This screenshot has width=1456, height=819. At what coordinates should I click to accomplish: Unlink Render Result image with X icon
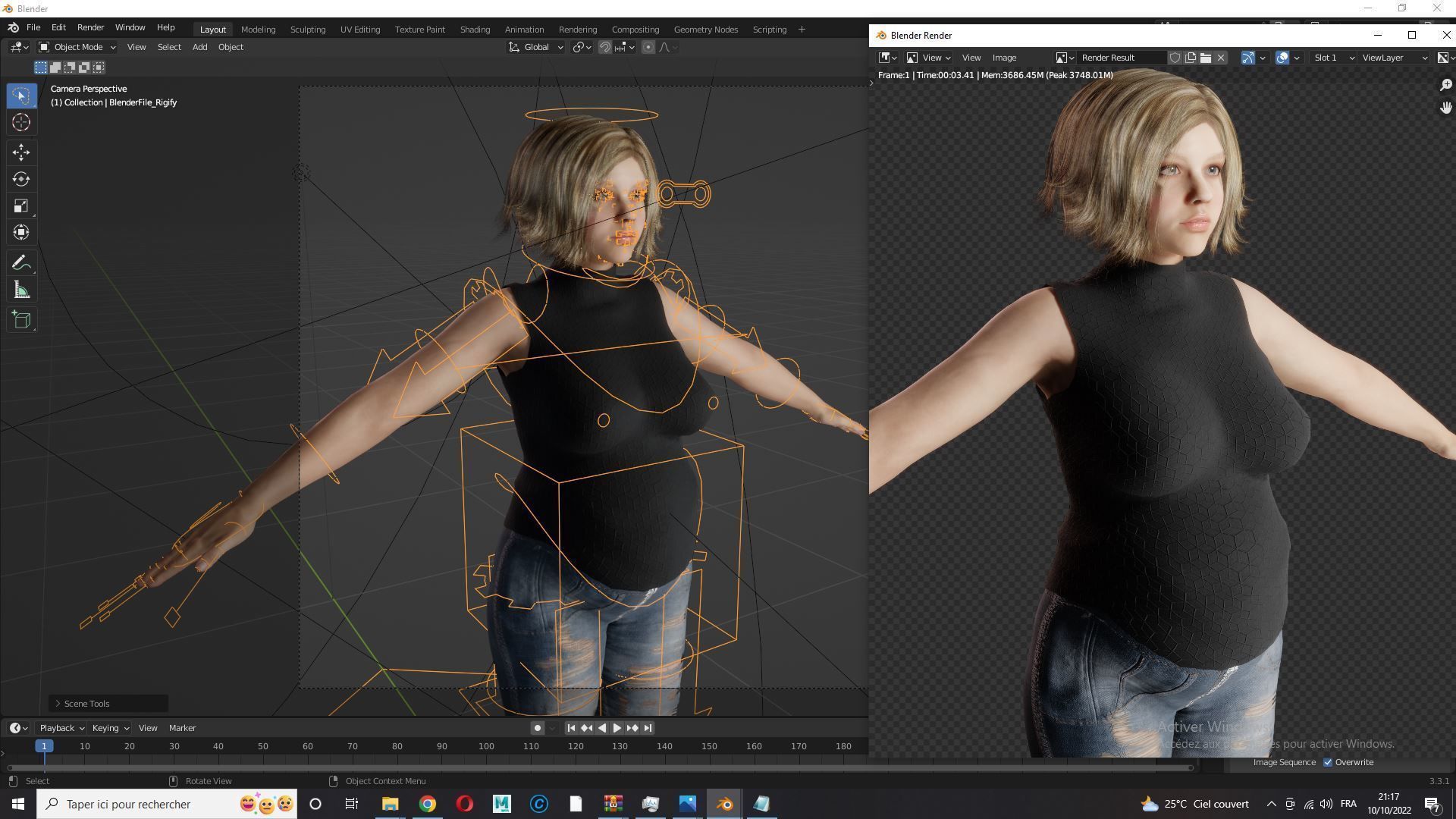coord(1221,58)
